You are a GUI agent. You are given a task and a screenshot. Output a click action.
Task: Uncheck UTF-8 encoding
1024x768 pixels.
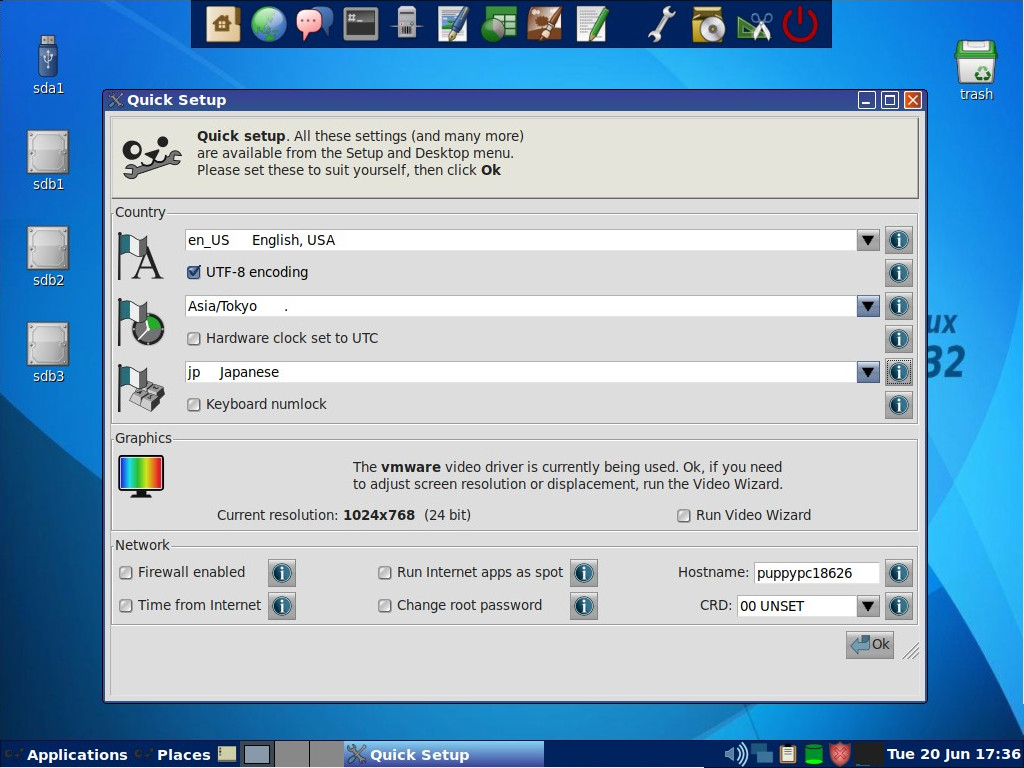click(x=193, y=272)
